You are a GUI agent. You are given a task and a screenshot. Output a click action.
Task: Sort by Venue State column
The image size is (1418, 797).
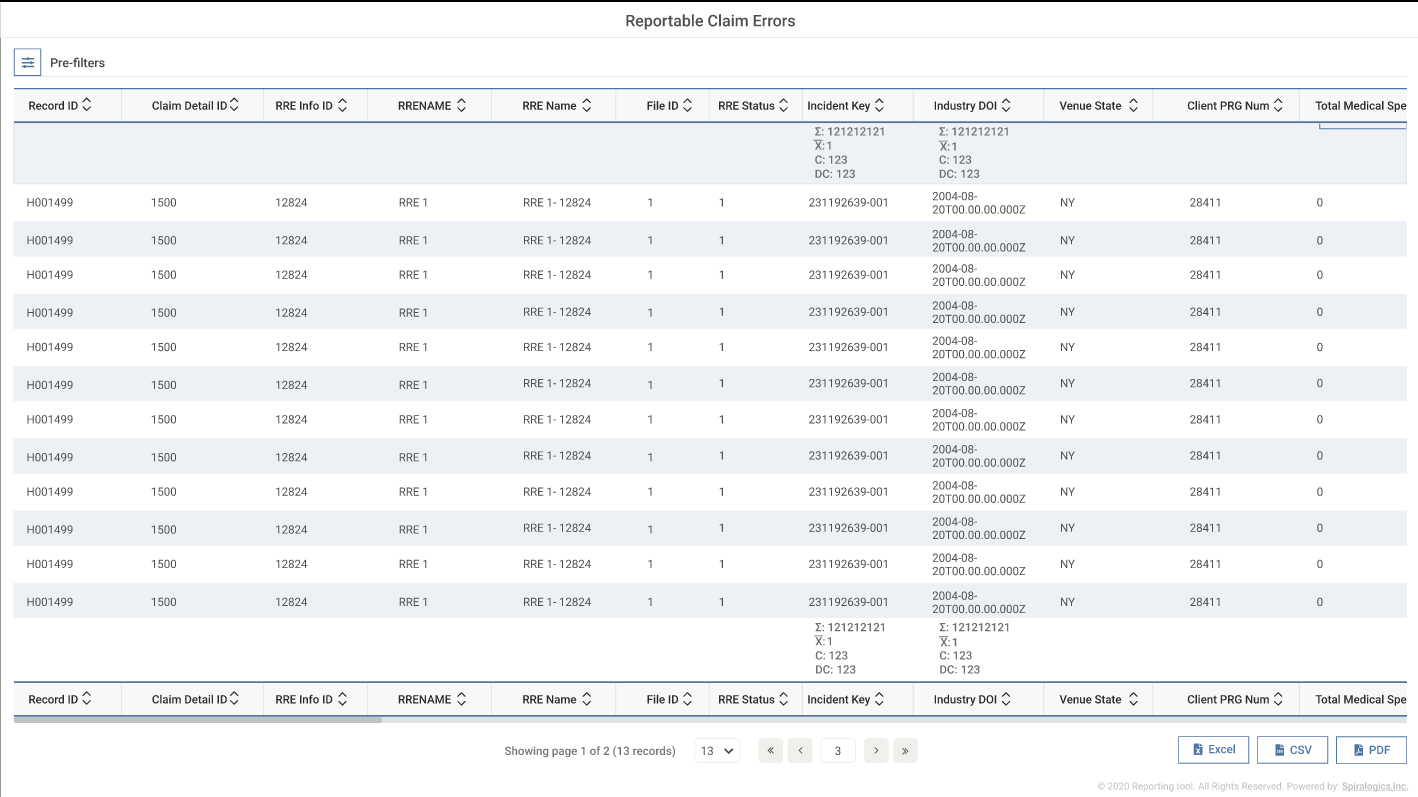1133,105
